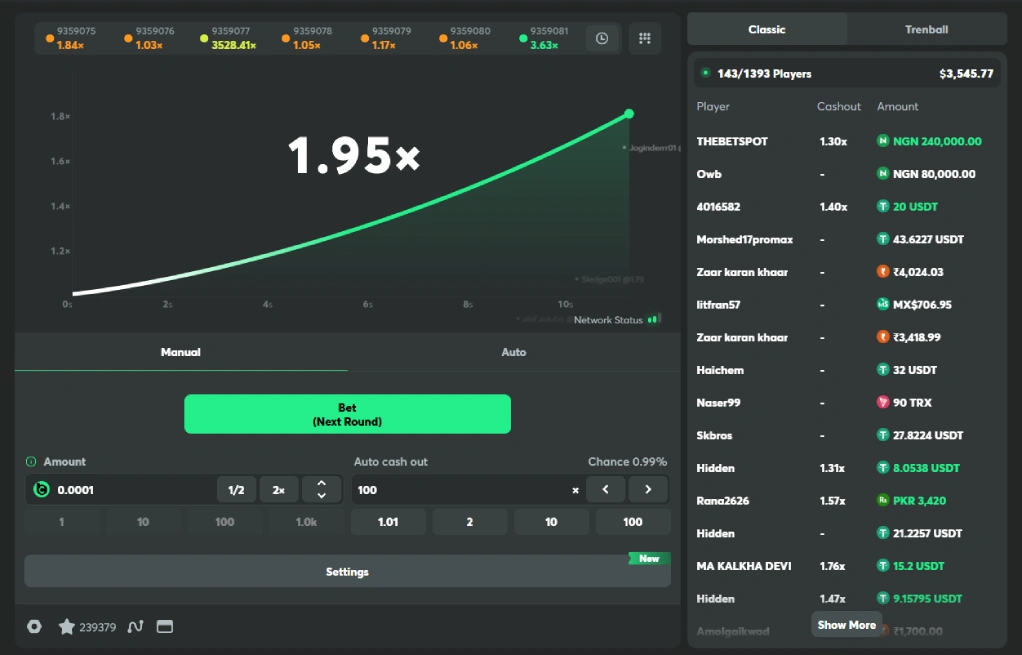Viewport: 1022px width, 655px height.
Task: Click the Network Status signal bars
Action: pos(655,319)
